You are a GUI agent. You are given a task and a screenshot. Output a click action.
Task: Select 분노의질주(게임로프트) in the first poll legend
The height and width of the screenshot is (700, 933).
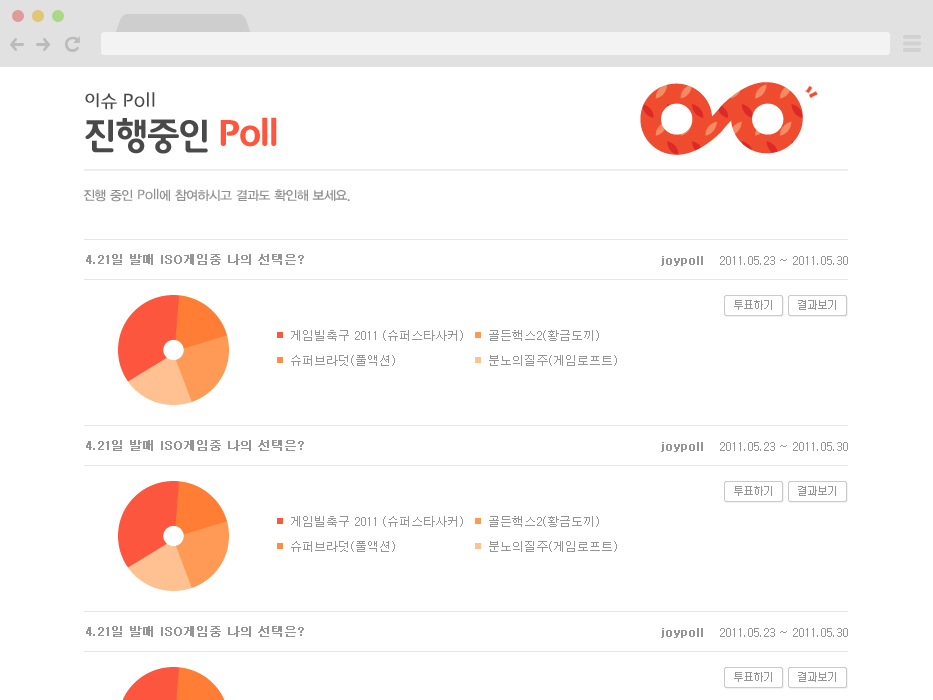(x=552, y=360)
